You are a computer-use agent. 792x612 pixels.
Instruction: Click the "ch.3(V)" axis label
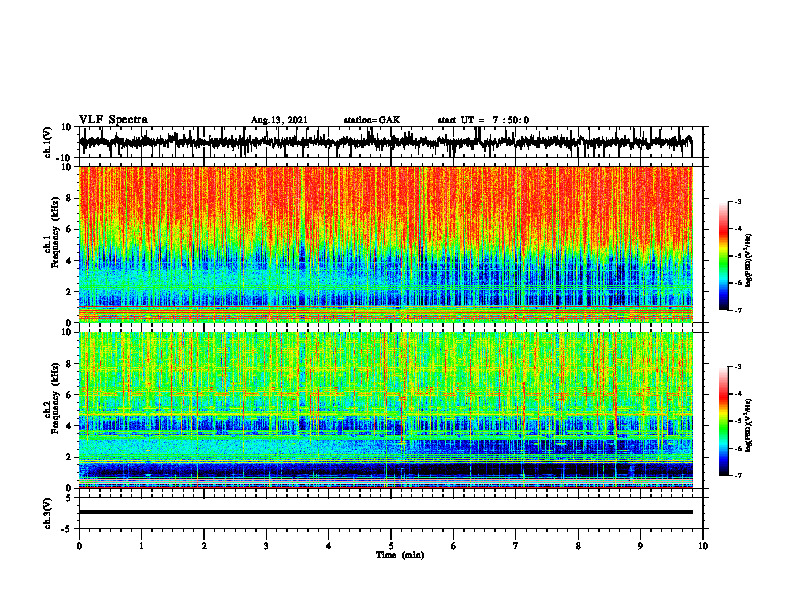pyautogui.click(x=49, y=513)
